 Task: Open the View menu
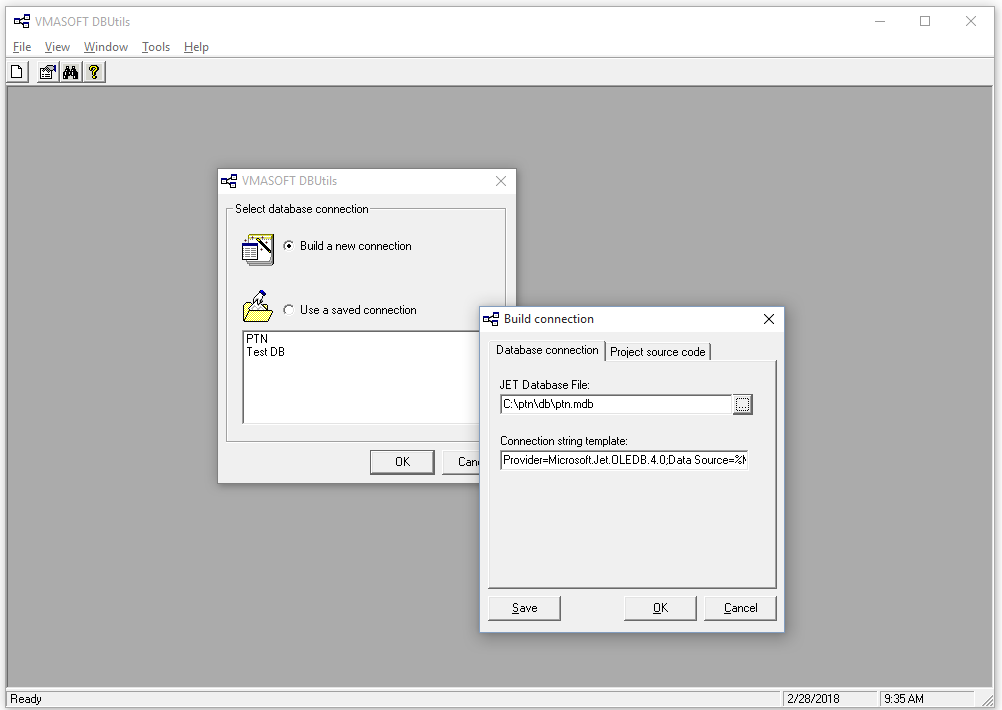click(57, 47)
